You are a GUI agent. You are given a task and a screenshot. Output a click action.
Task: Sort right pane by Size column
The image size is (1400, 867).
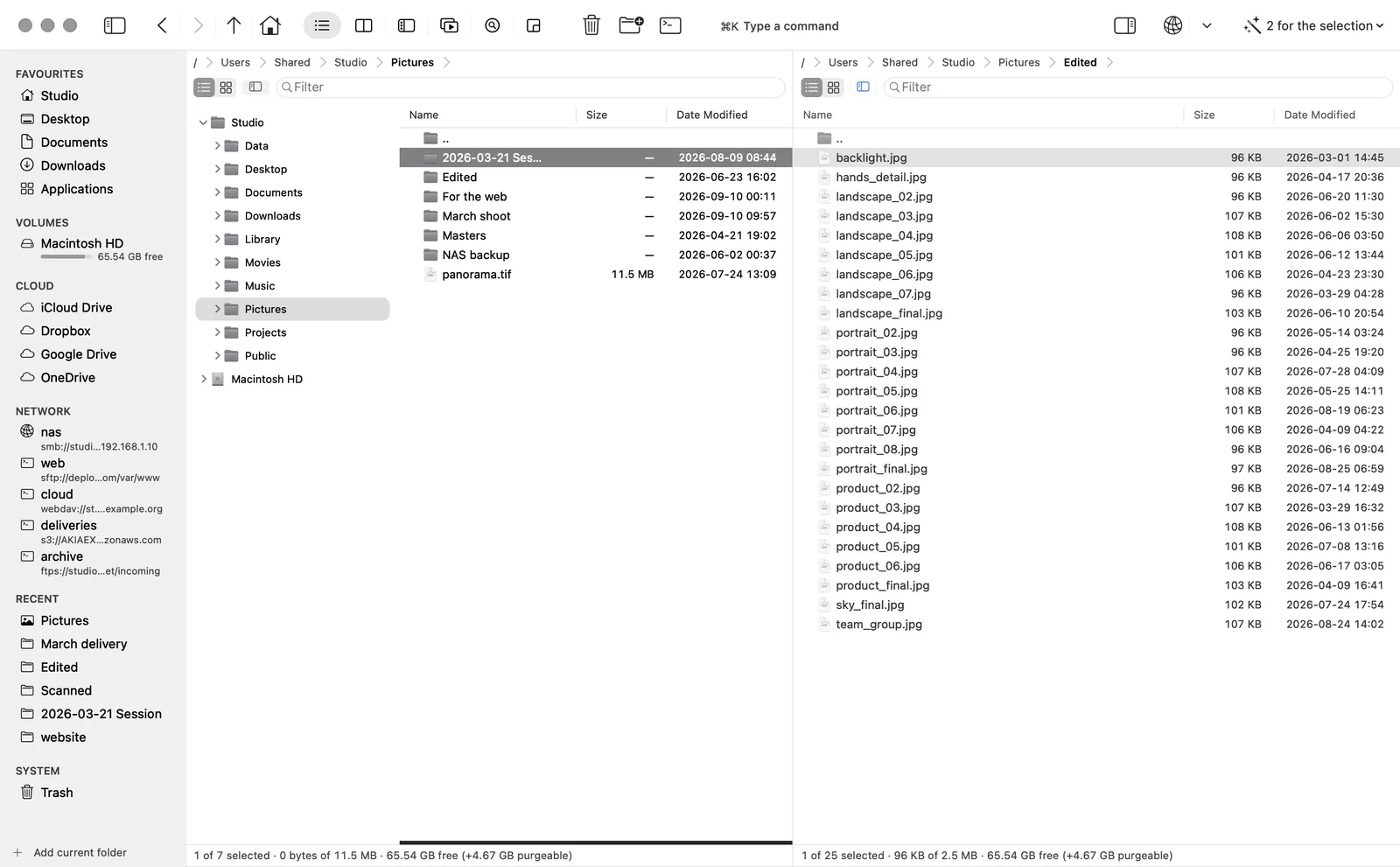pos(1204,115)
